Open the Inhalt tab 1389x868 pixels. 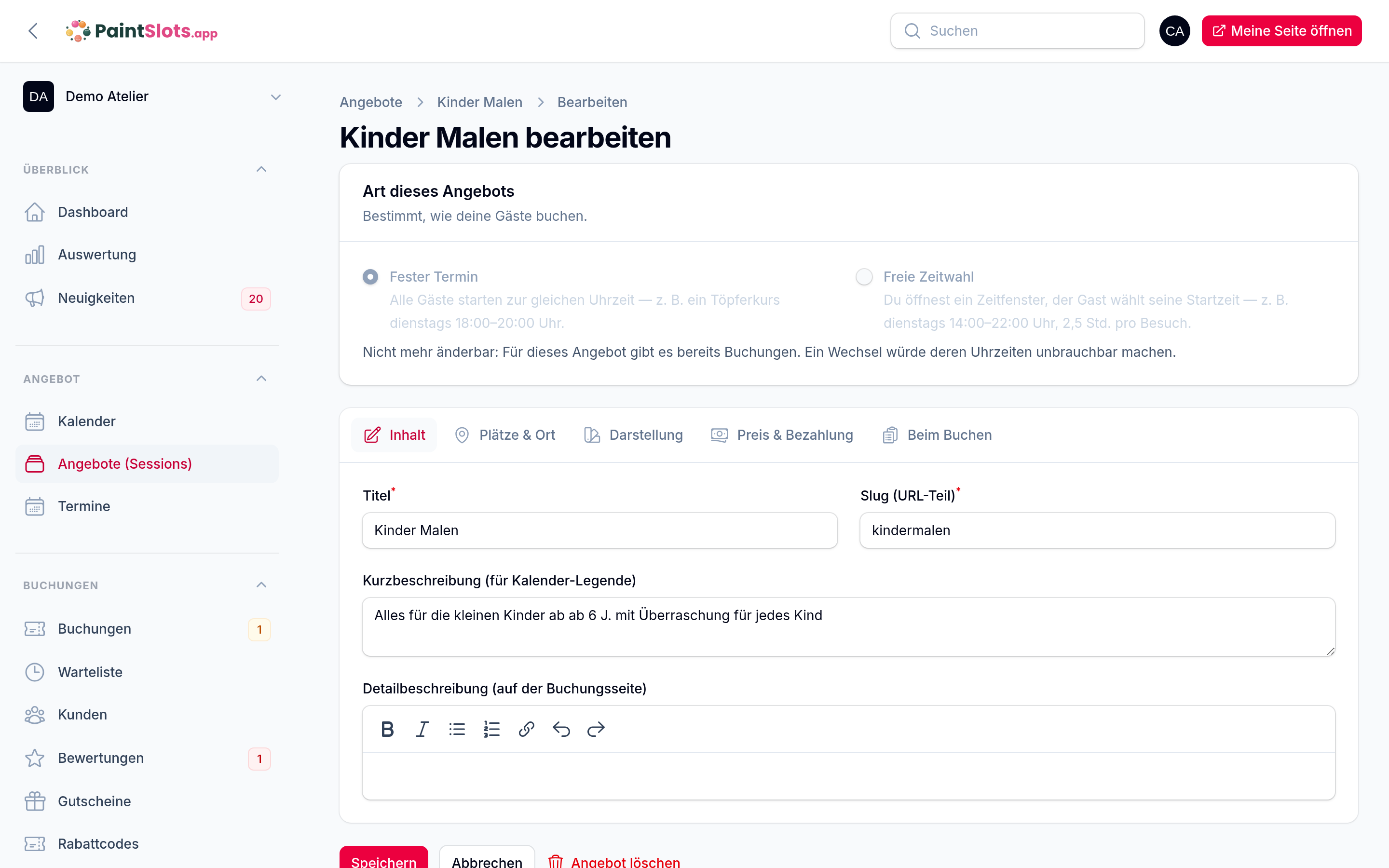click(x=395, y=435)
